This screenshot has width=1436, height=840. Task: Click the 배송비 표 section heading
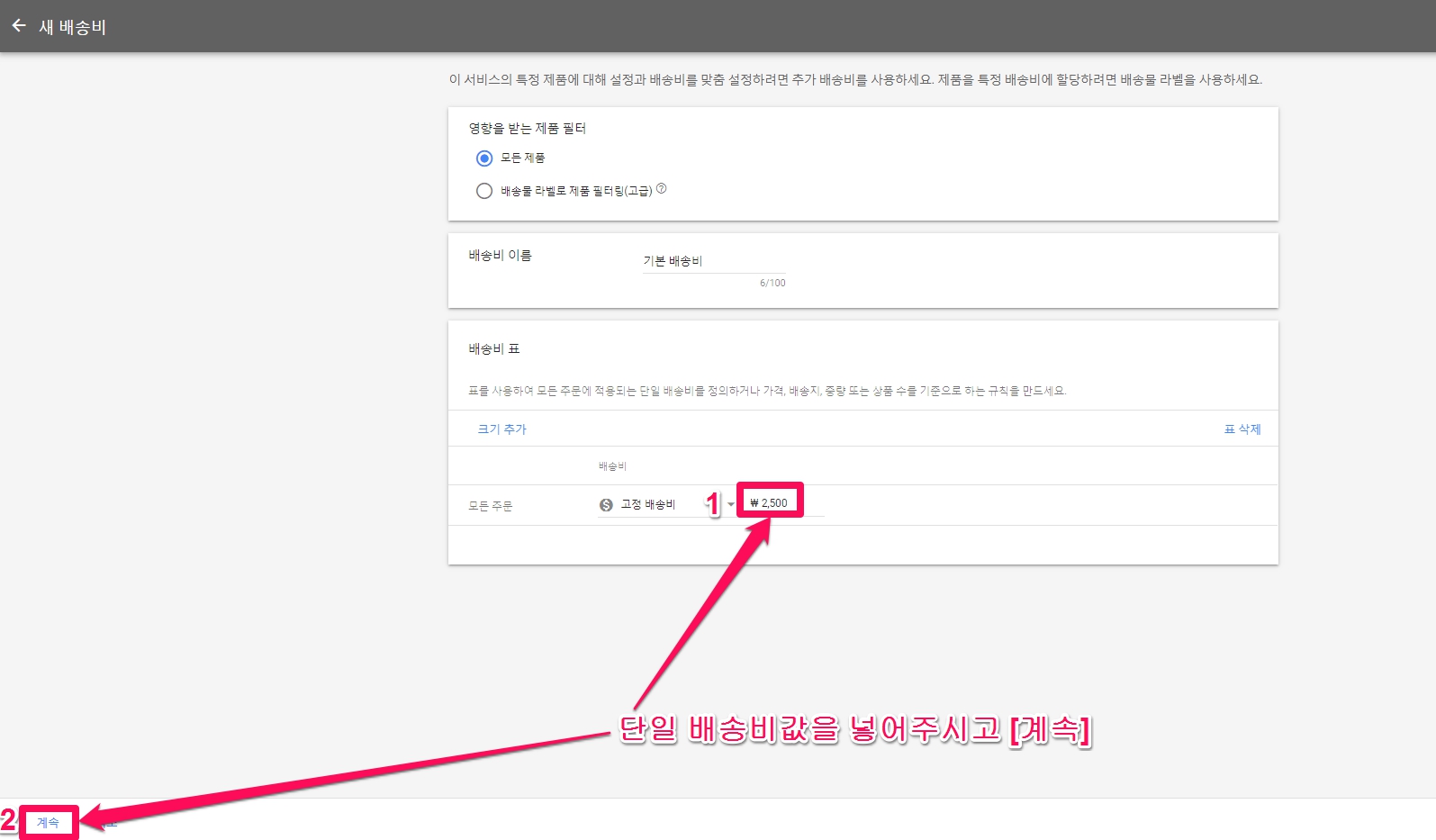(x=493, y=349)
